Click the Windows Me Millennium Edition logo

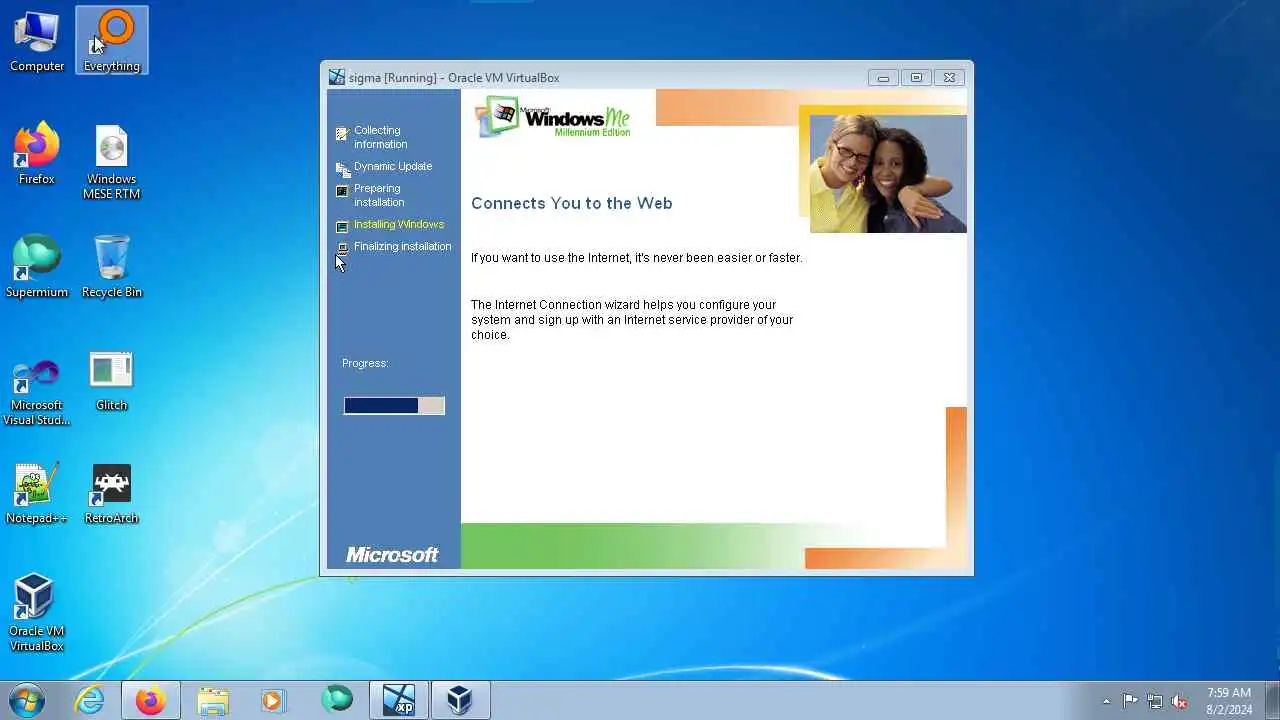click(553, 117)
